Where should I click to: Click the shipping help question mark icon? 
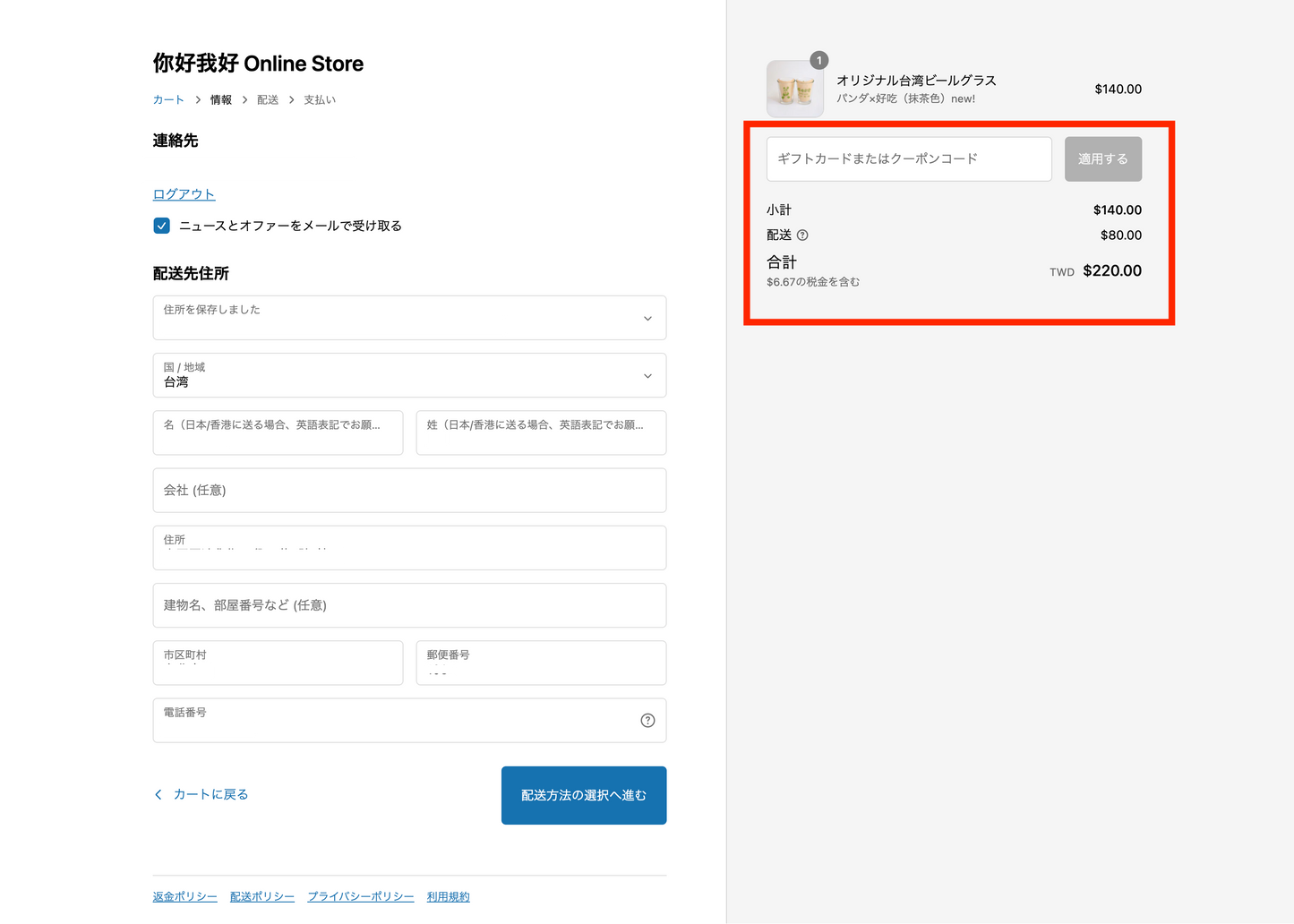pos(802,235)
